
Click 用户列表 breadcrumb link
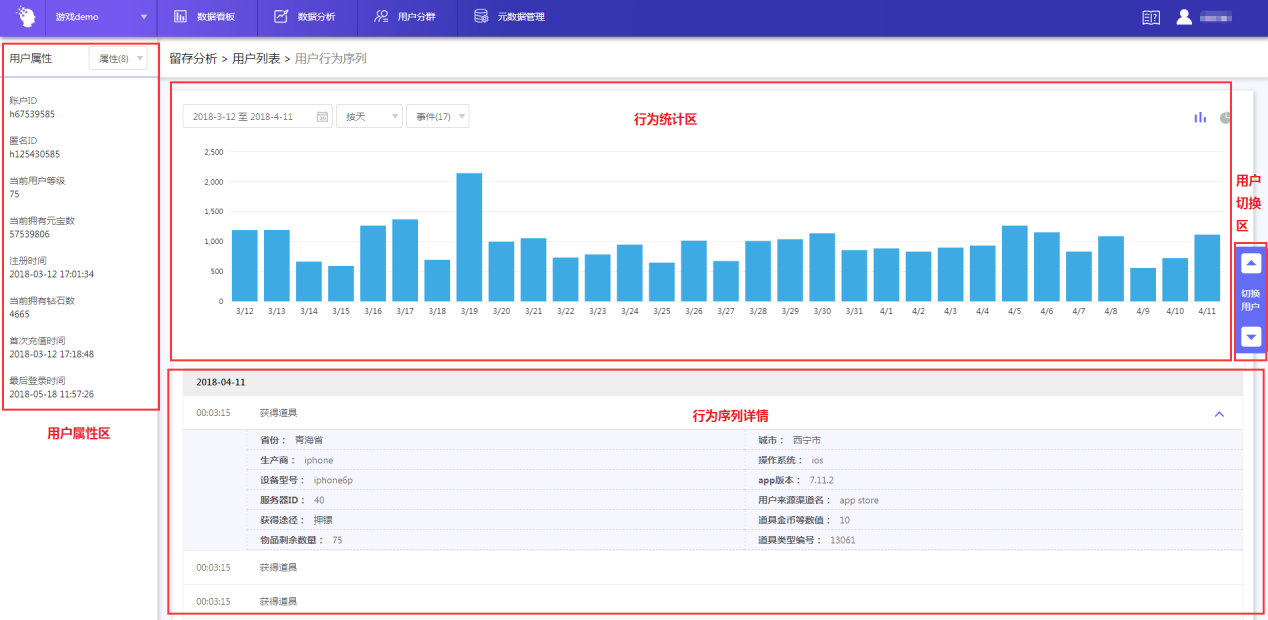[256, 59]
